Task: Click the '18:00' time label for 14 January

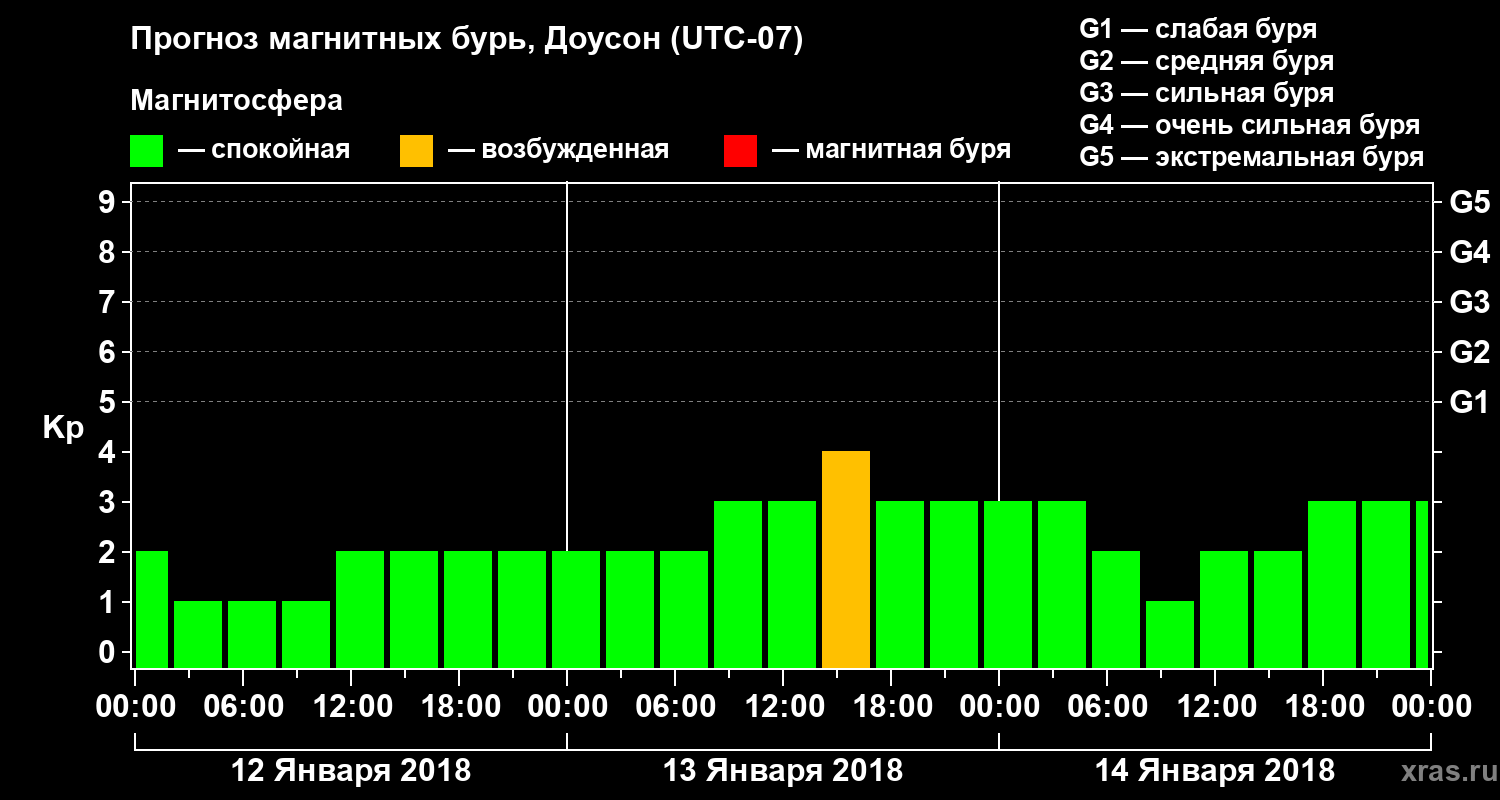Action: pyautogui.click(x=1323, y=707)
